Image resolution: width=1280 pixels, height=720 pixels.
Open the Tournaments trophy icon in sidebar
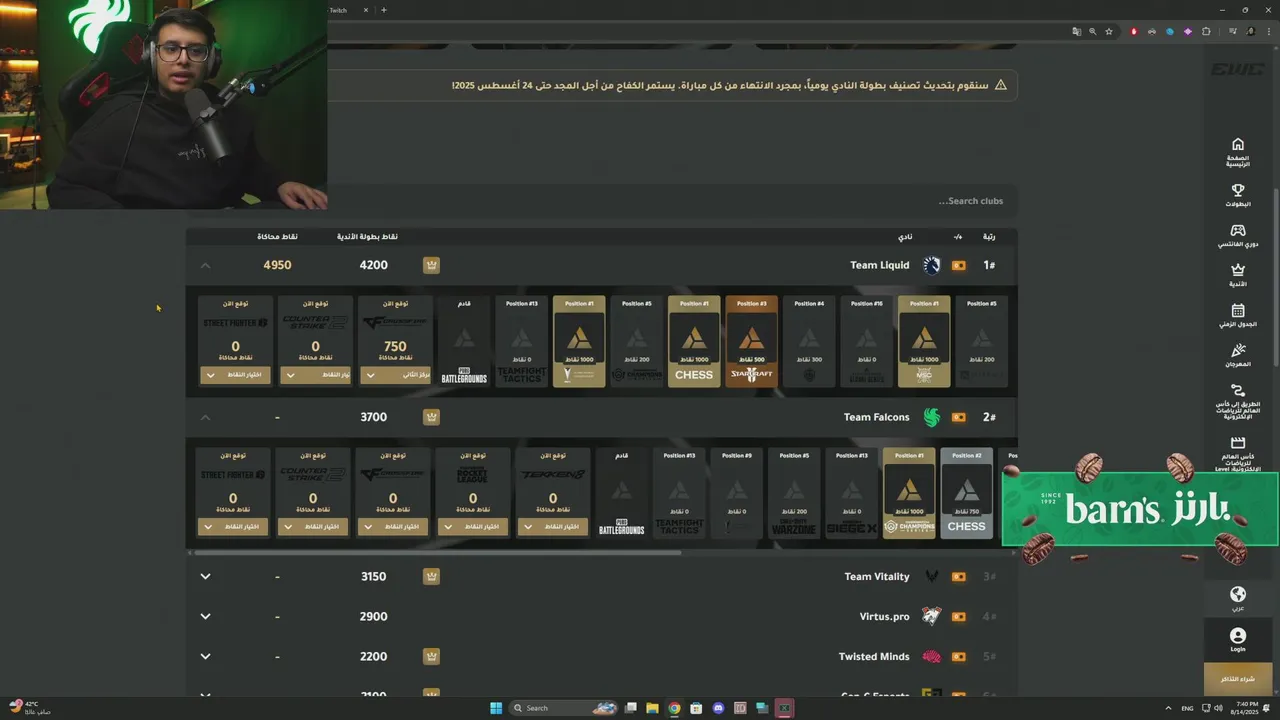click(x=1238, y=190)
